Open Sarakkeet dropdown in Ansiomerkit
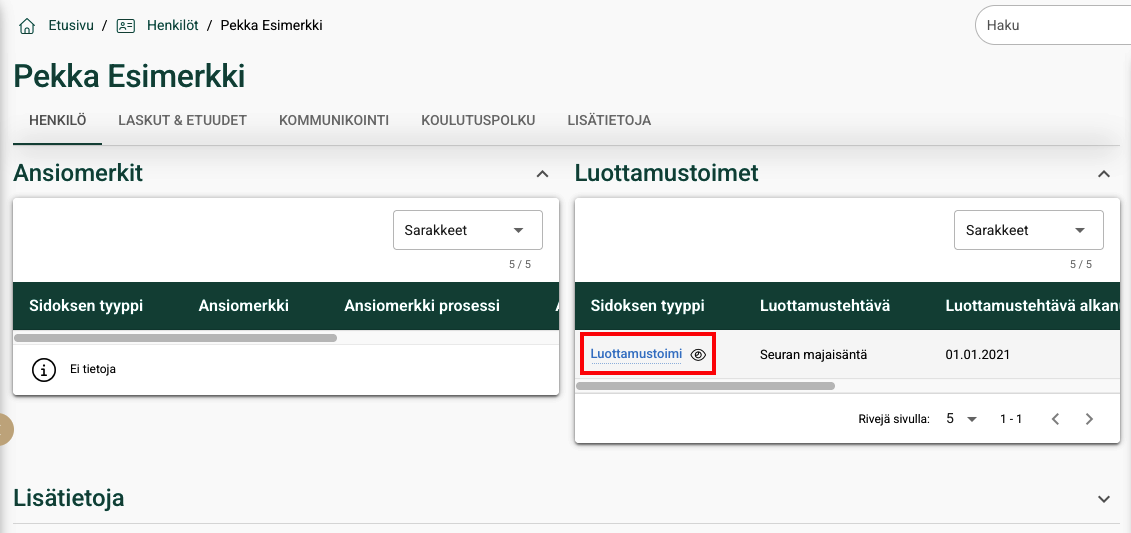This screenshot has width=1131, height=533. click(467, 230)
